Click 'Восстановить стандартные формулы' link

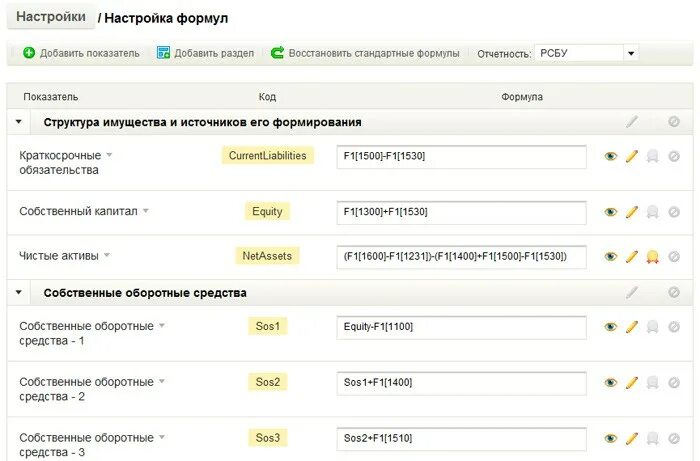(374, 53)
